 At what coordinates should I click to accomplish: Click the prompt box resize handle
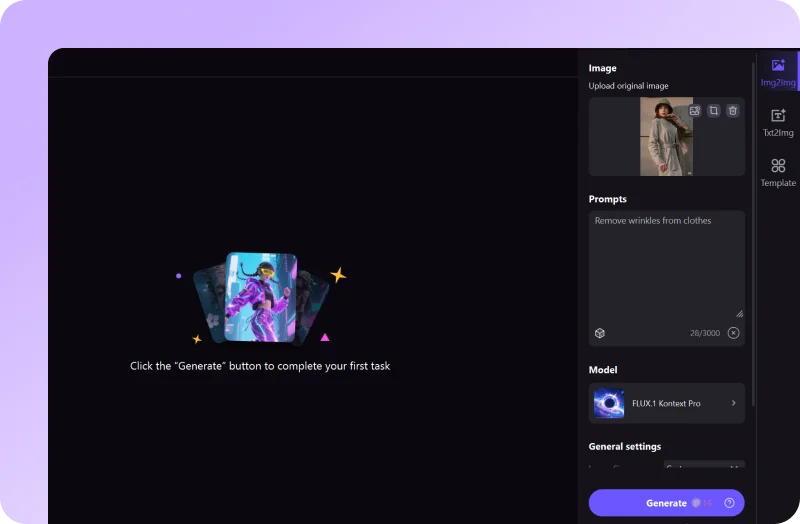pos(739,314)
